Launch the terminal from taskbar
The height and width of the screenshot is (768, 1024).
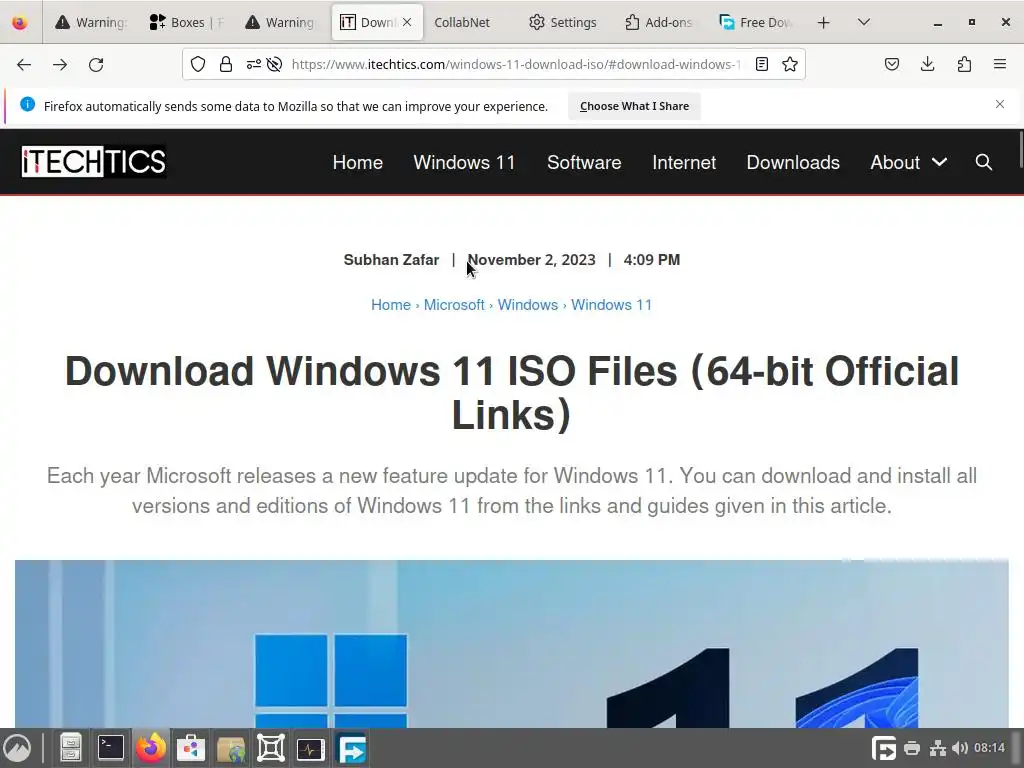click(x=110, y=748)
